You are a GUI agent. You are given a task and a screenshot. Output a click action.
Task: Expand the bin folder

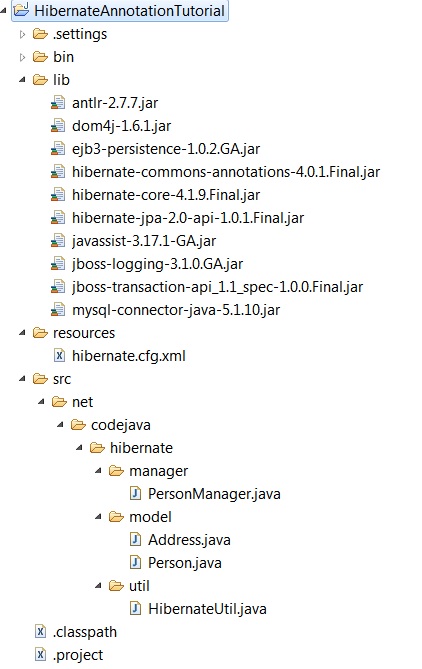pos(23,57)
